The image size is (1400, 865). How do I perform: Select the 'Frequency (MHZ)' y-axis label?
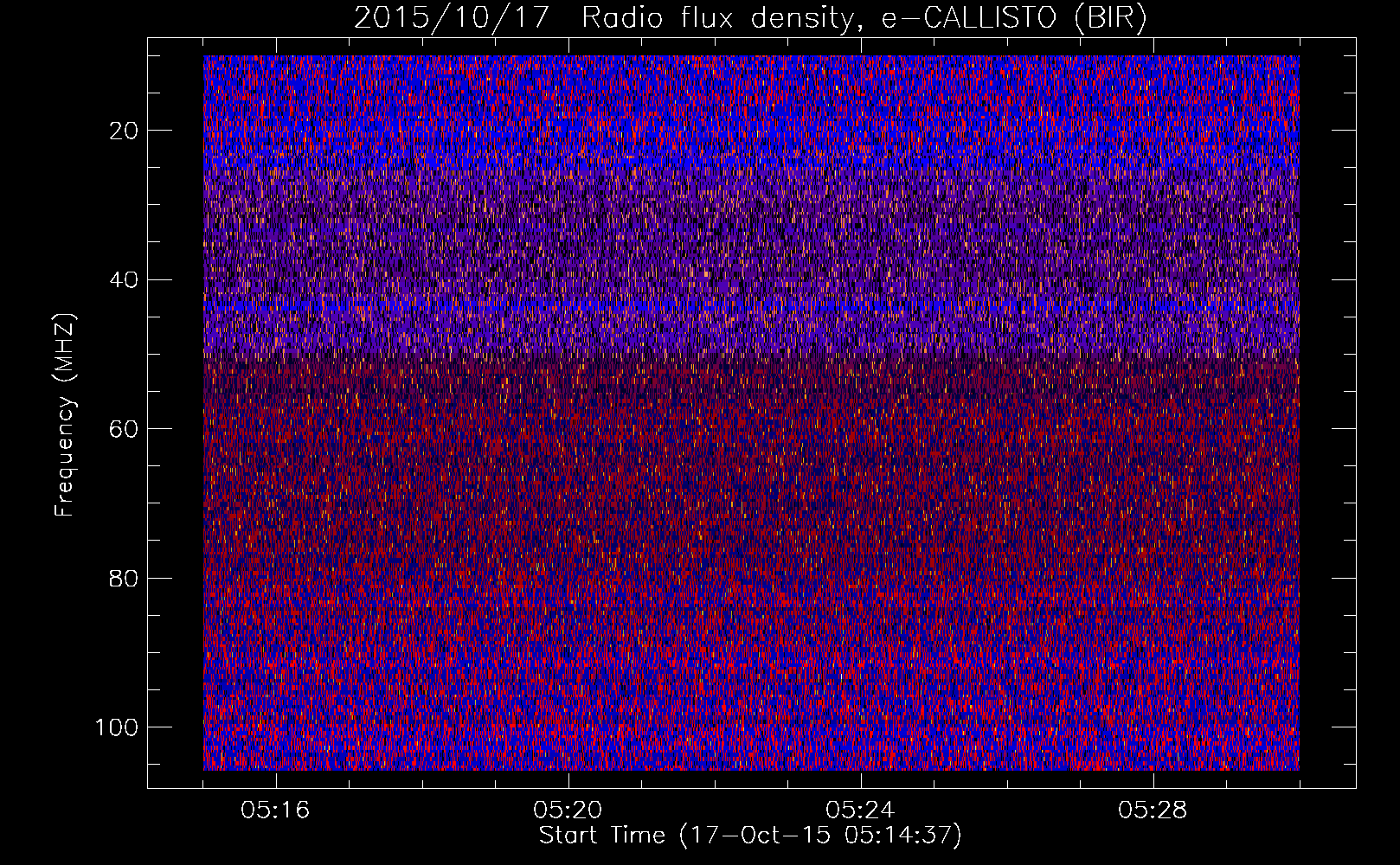point(65,414)
